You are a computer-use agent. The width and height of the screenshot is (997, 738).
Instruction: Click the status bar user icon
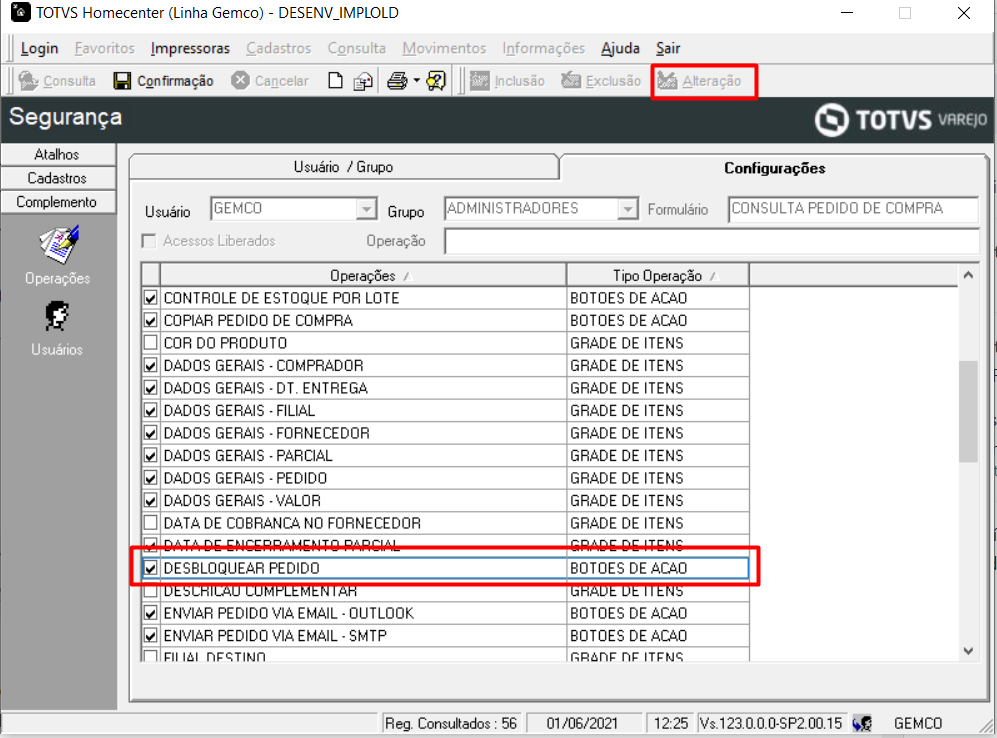pyautogui.click(x=862, y=723)
